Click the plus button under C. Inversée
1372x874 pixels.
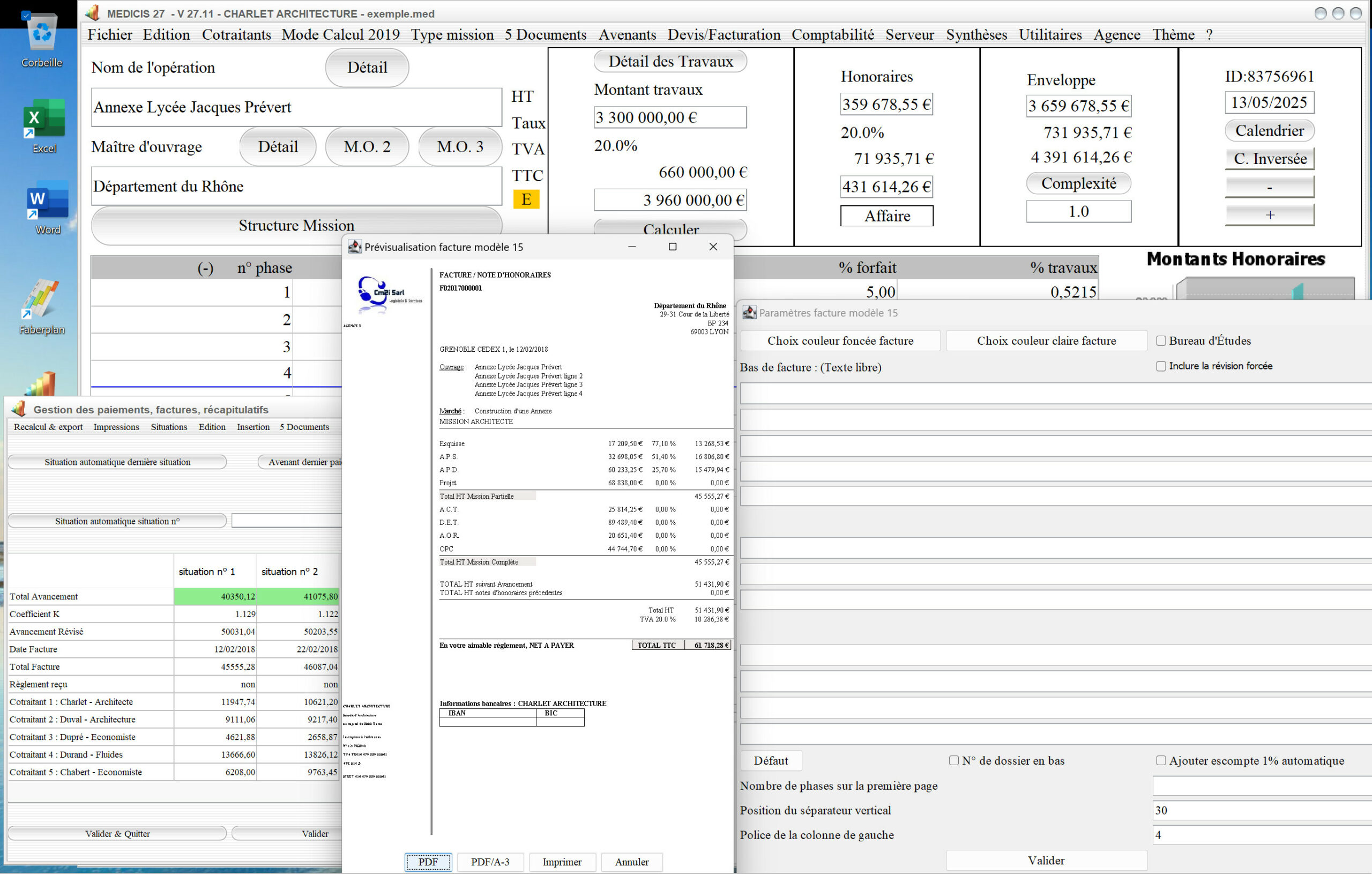point(1270,215)
